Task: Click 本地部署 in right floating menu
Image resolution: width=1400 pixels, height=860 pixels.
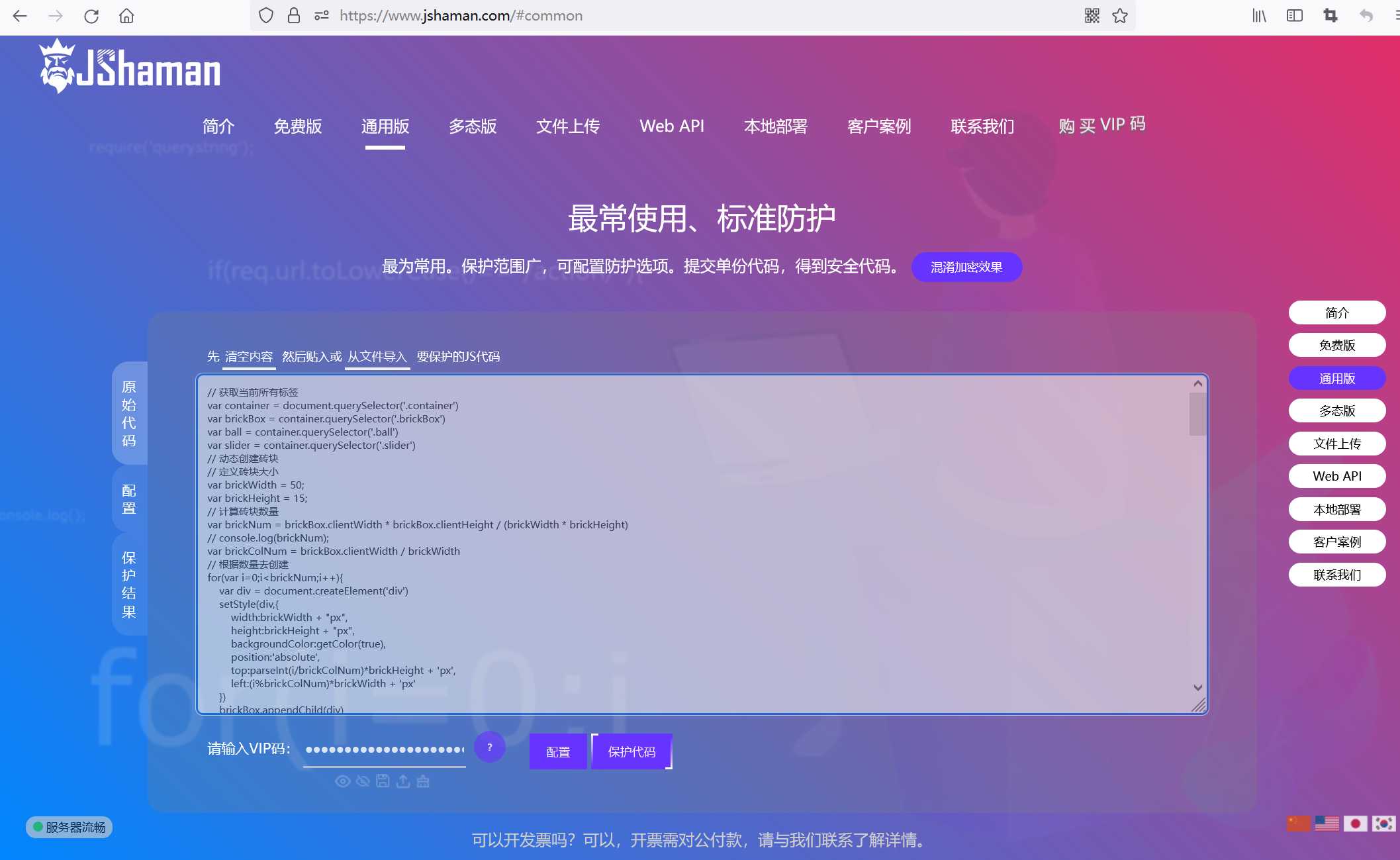Action: pos(1337,509)
